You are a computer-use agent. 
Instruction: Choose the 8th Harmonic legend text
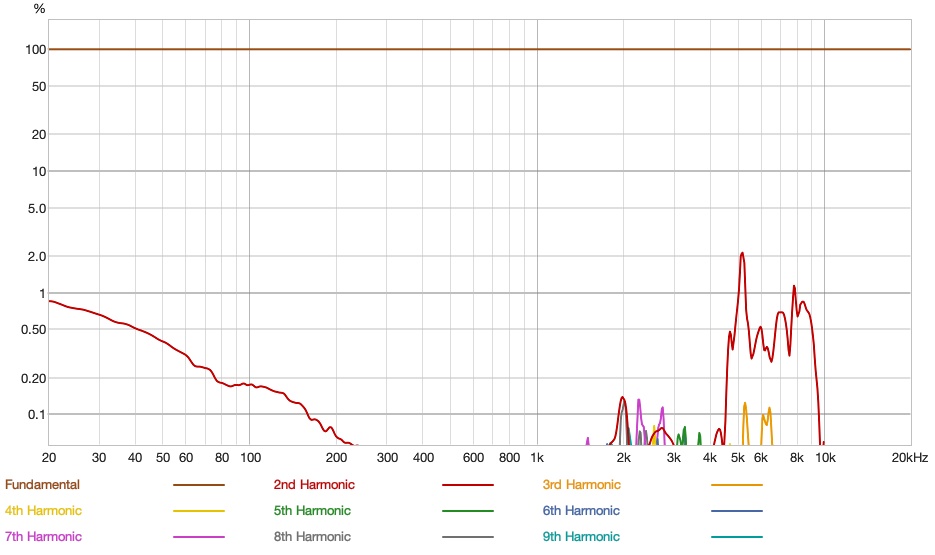(x=312, y=537)
